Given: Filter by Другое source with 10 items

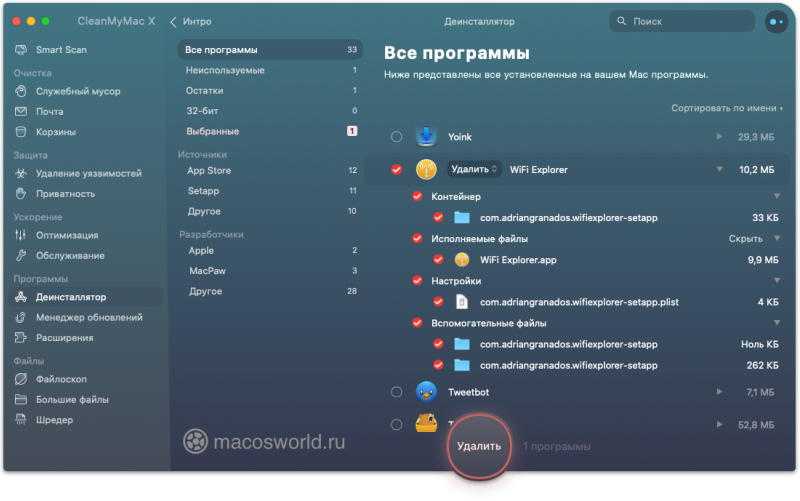Looking at the screenshot, I should point(270,211).
